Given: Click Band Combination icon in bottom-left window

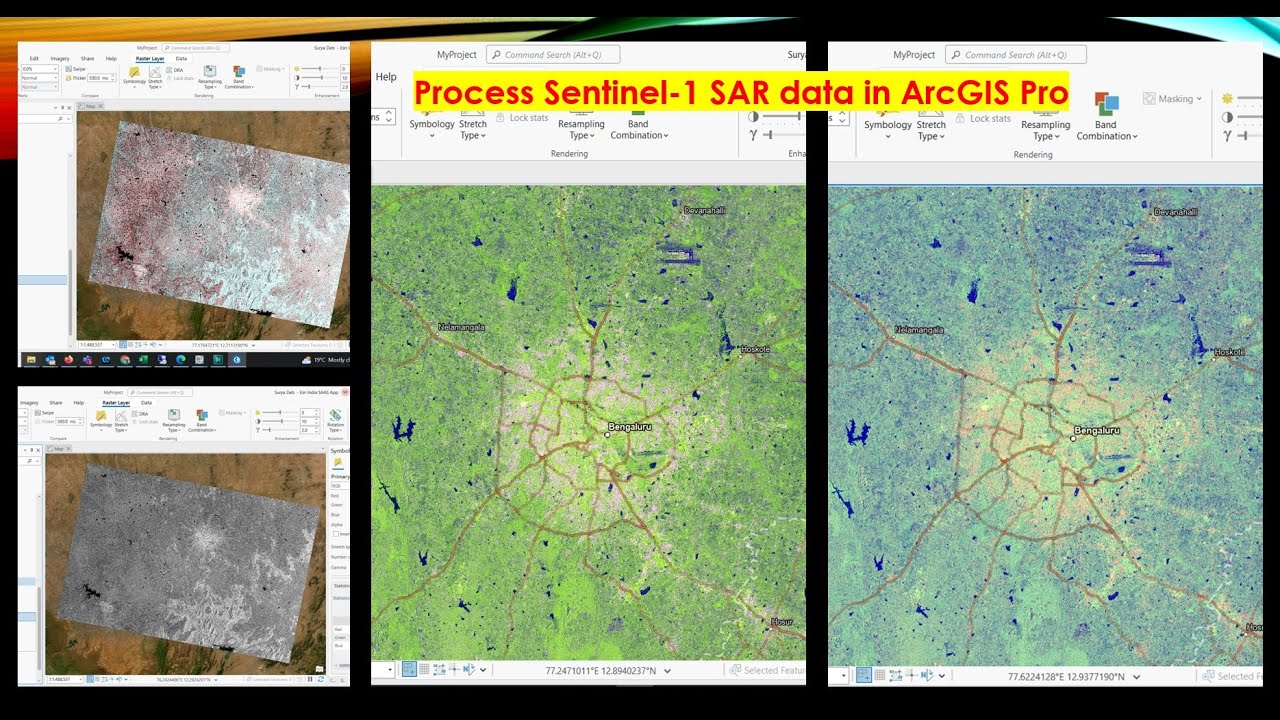Looking at the screenshot, I should (x=202, y=415).
